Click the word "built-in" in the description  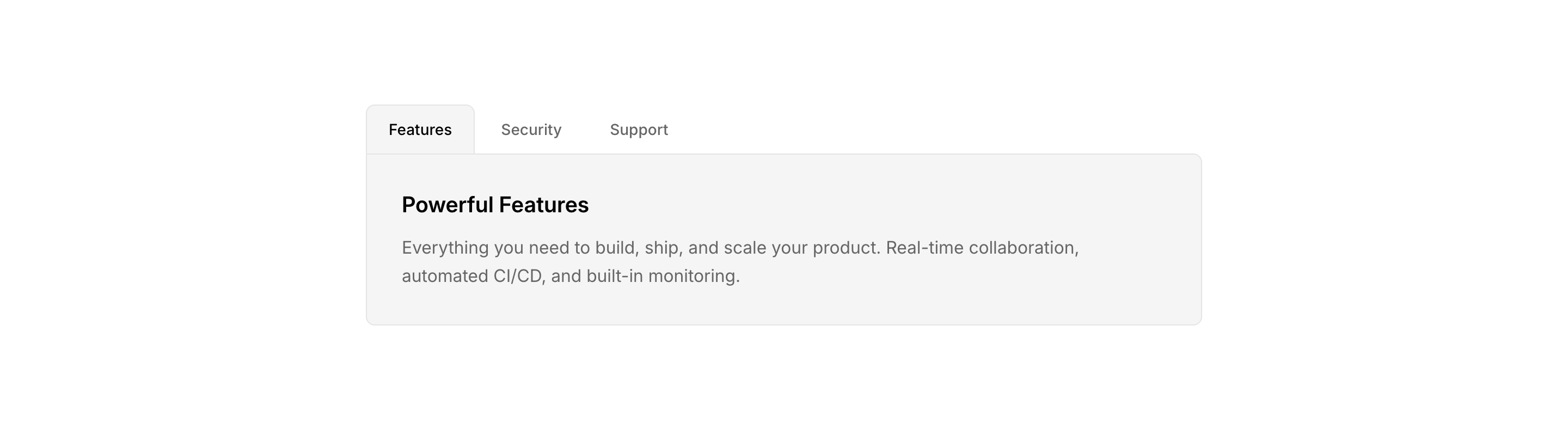coord(614,276)
